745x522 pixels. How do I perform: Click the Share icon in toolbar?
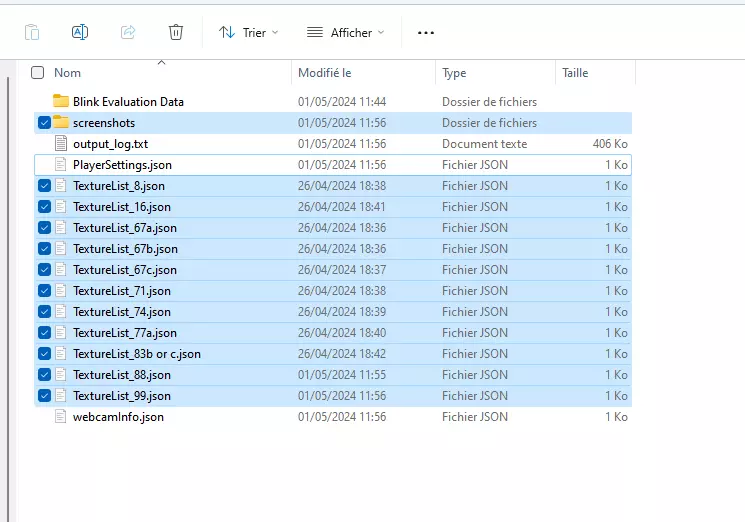[128, 32]
